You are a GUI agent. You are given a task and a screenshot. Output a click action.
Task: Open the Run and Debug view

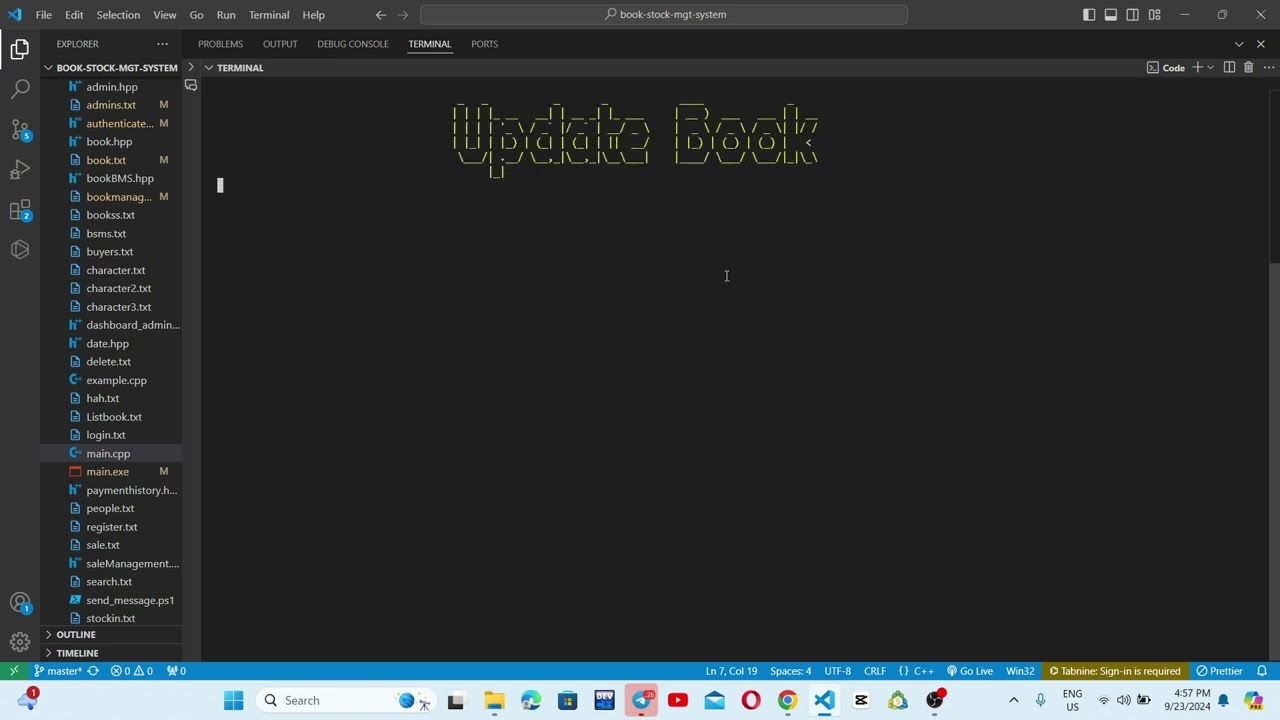coord(20,170)
